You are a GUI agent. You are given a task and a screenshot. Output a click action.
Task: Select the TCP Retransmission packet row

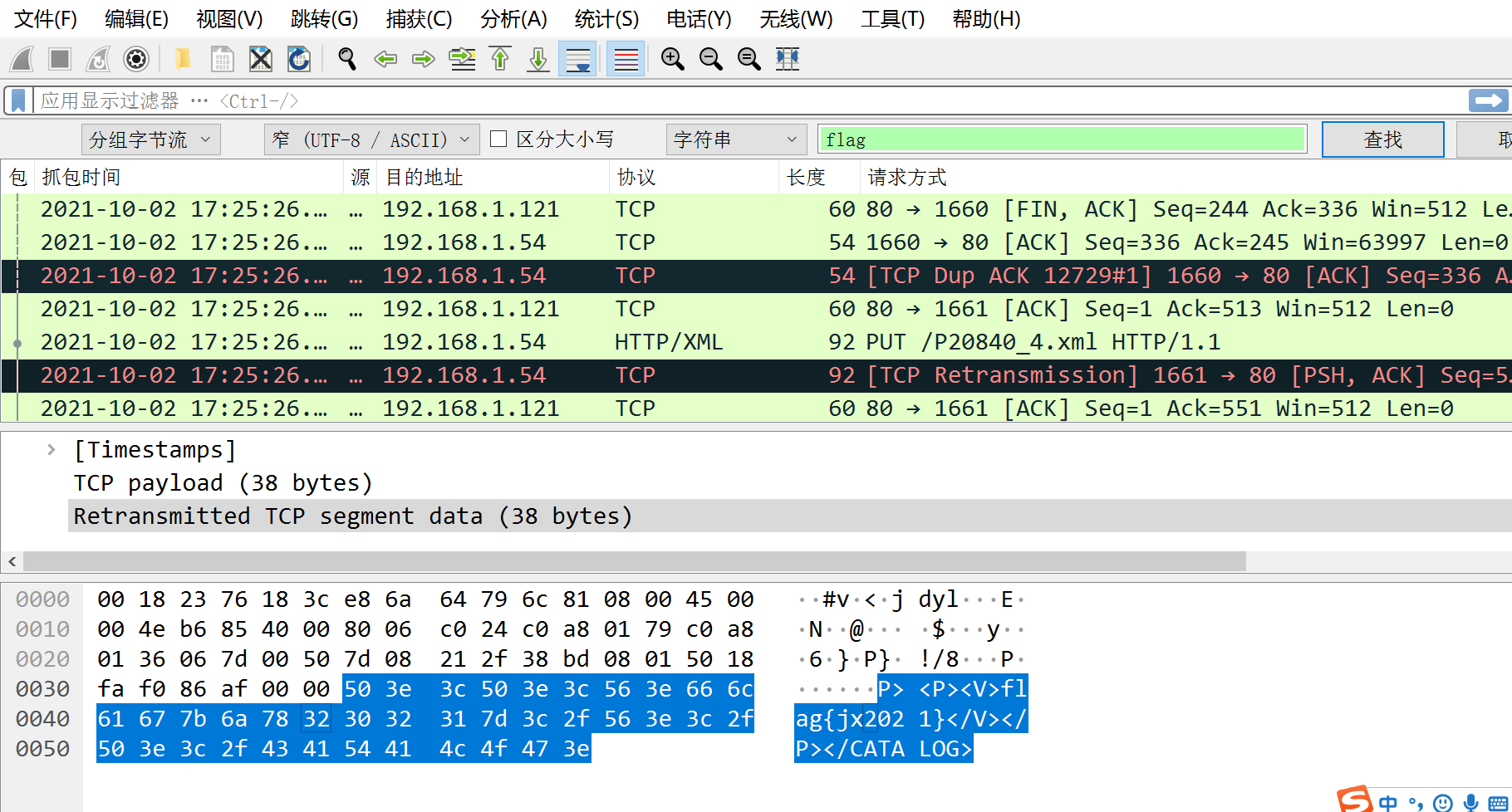(x=756, y=375)
